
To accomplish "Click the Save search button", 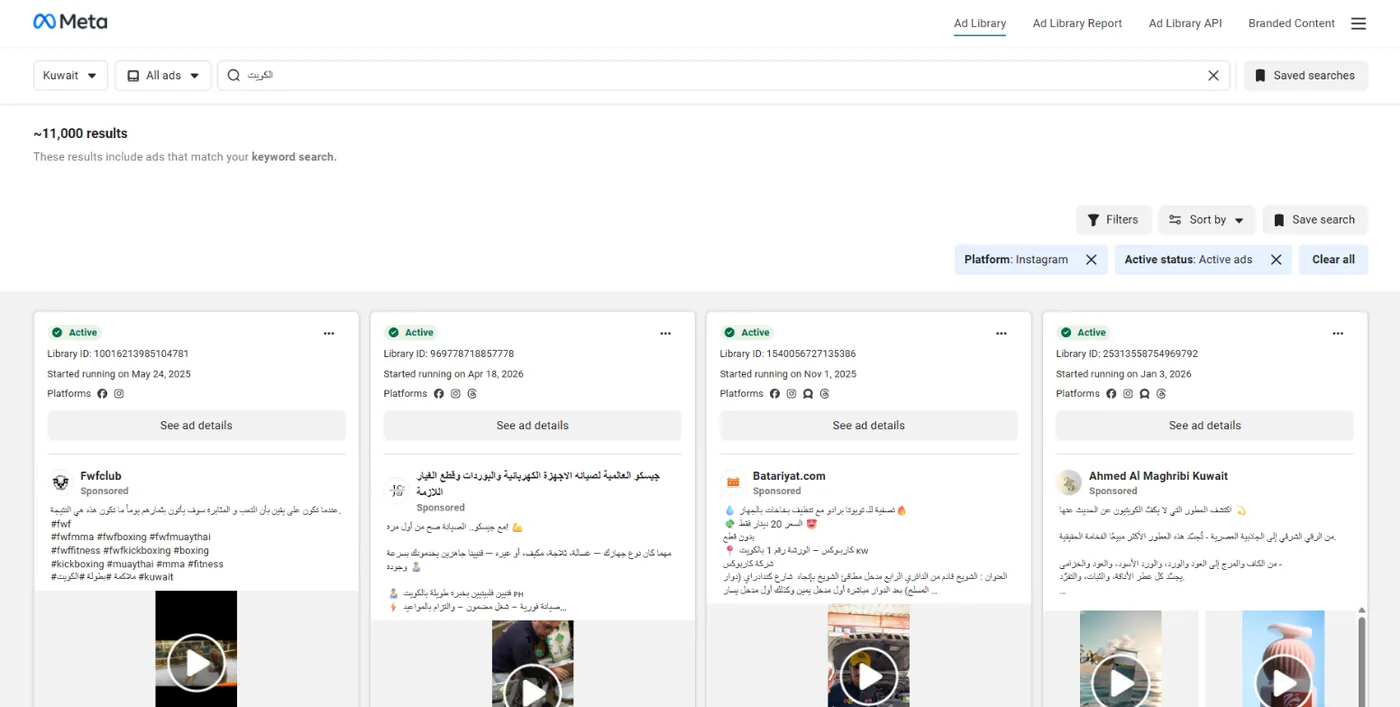I will tap(1314, 220).
